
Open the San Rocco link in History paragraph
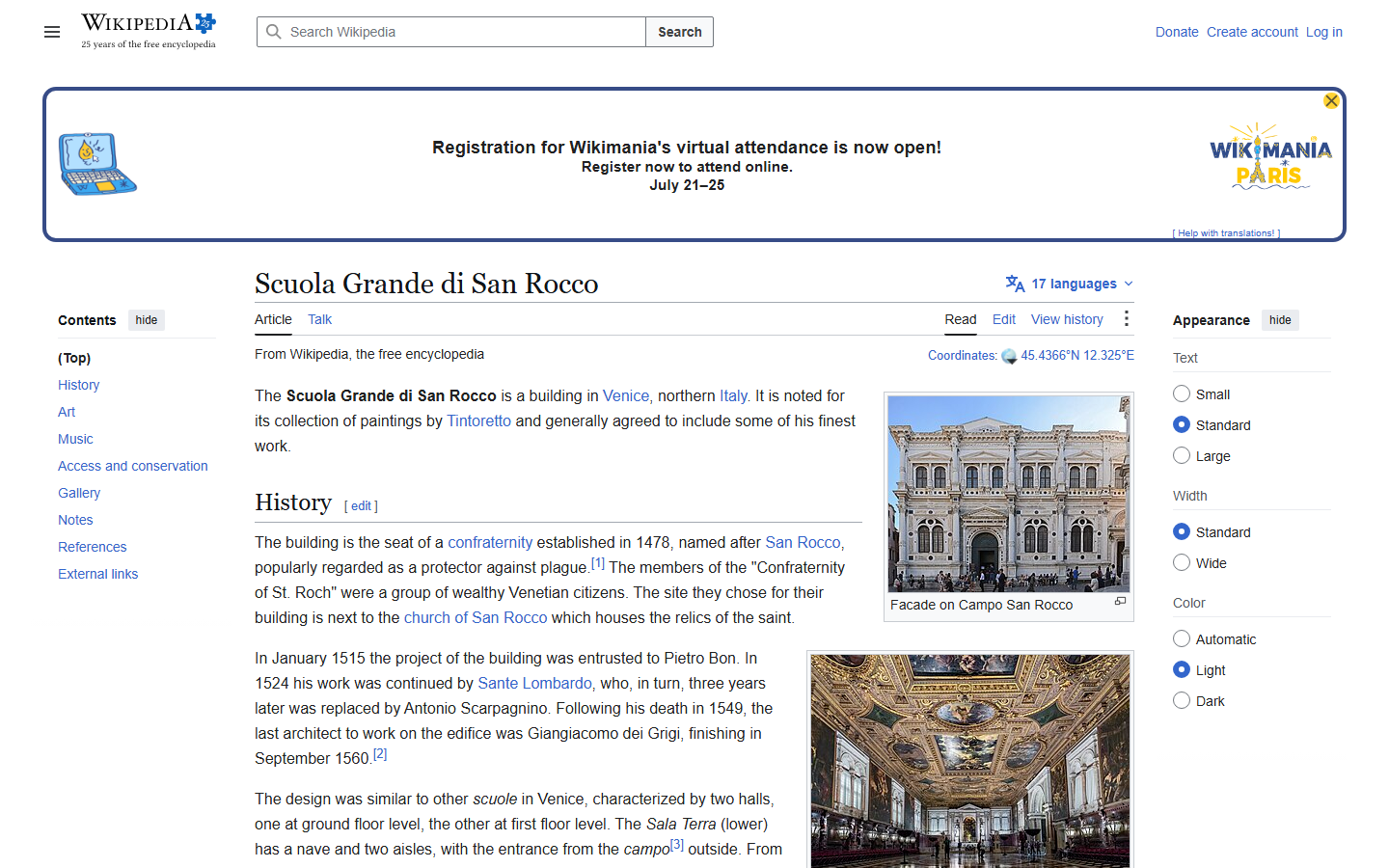coord(803,542)
